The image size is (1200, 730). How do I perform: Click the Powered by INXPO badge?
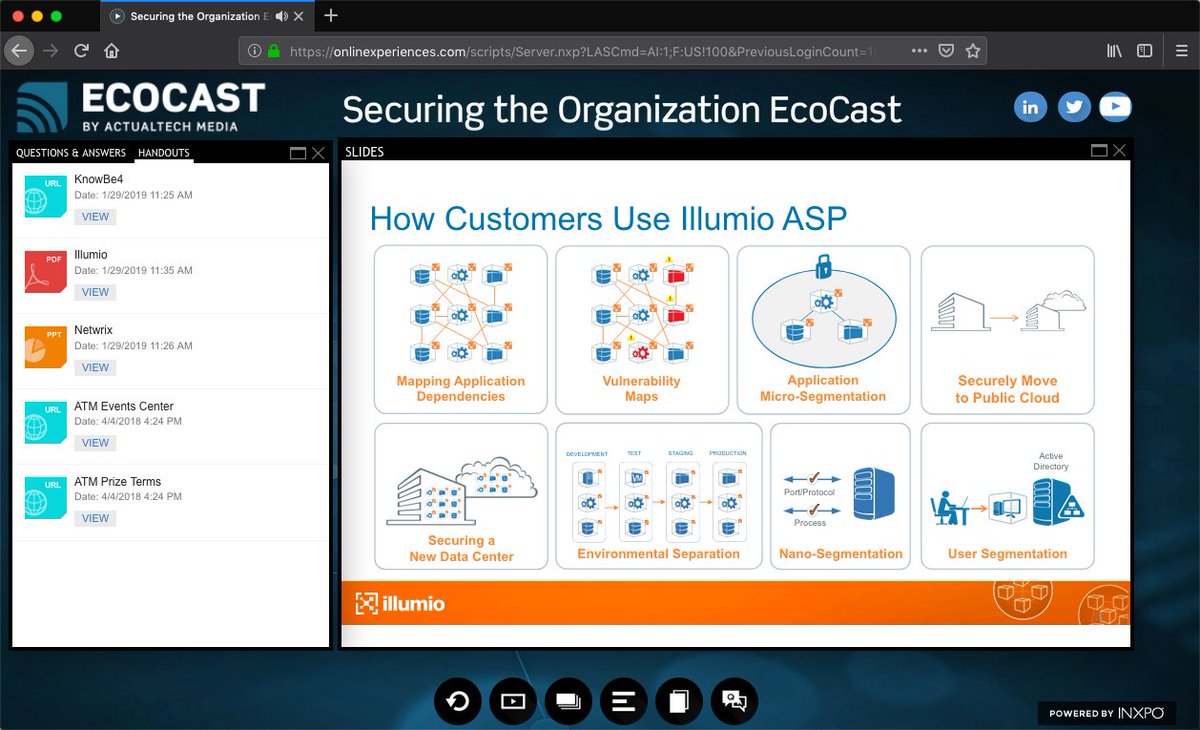[1106, 713]
